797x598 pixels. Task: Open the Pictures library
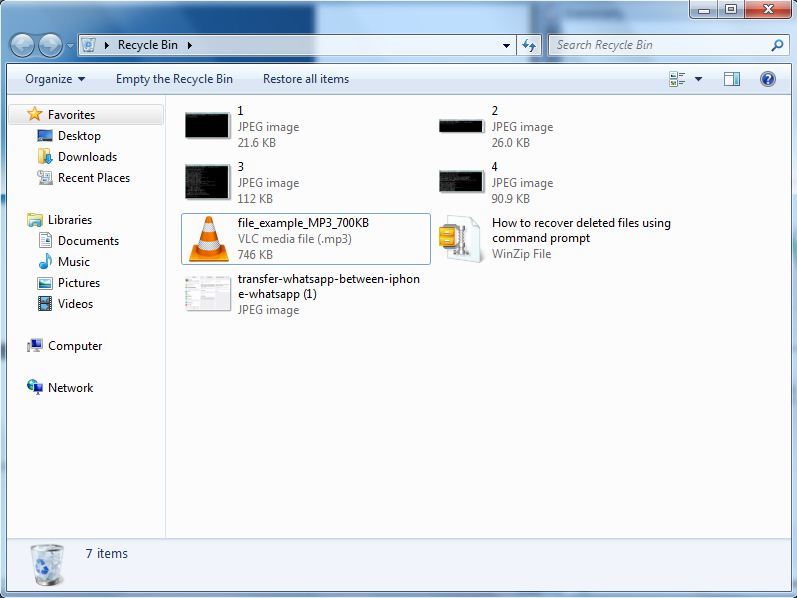79,283
